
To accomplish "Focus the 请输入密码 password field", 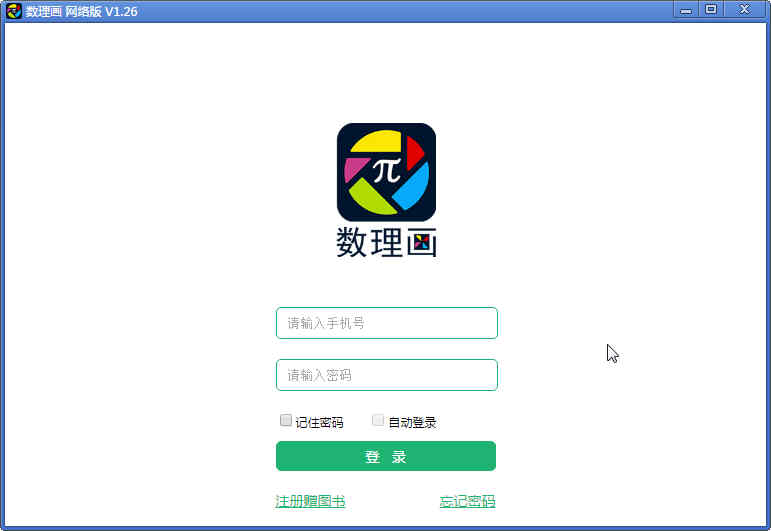I will [387, 375].
